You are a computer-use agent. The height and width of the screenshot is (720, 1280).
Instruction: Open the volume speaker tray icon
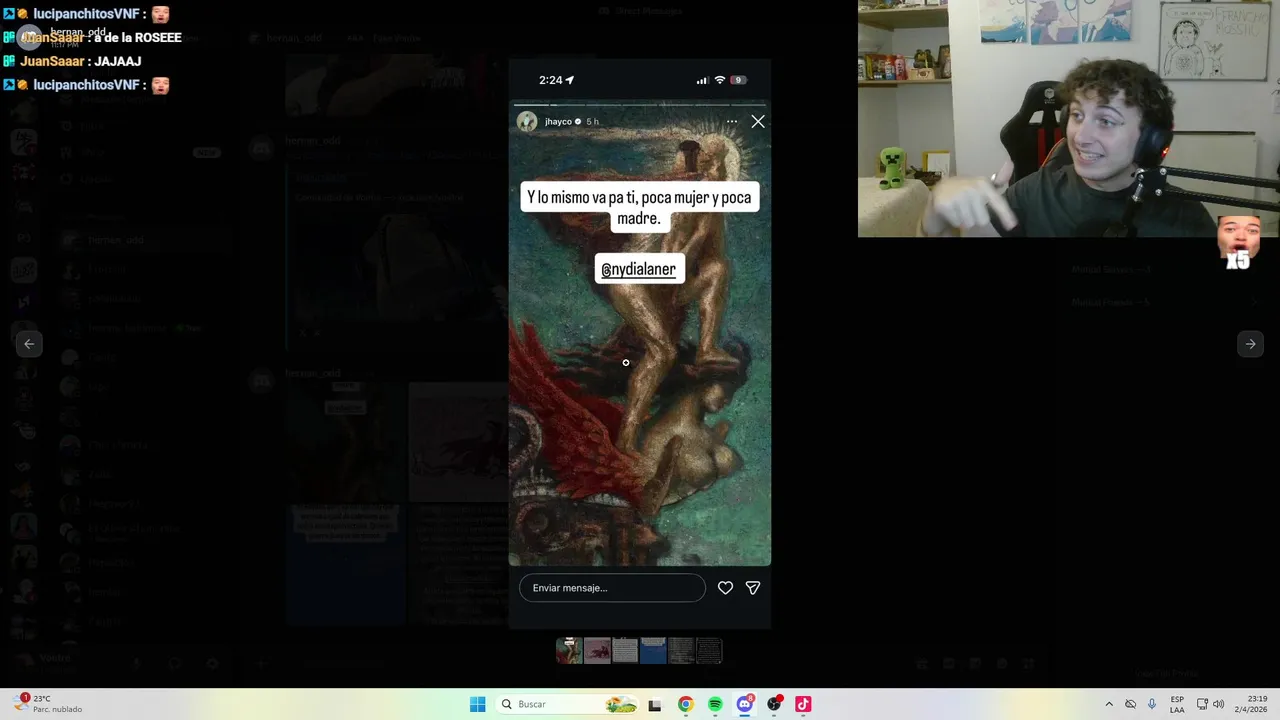click(x=1218, y=704)
